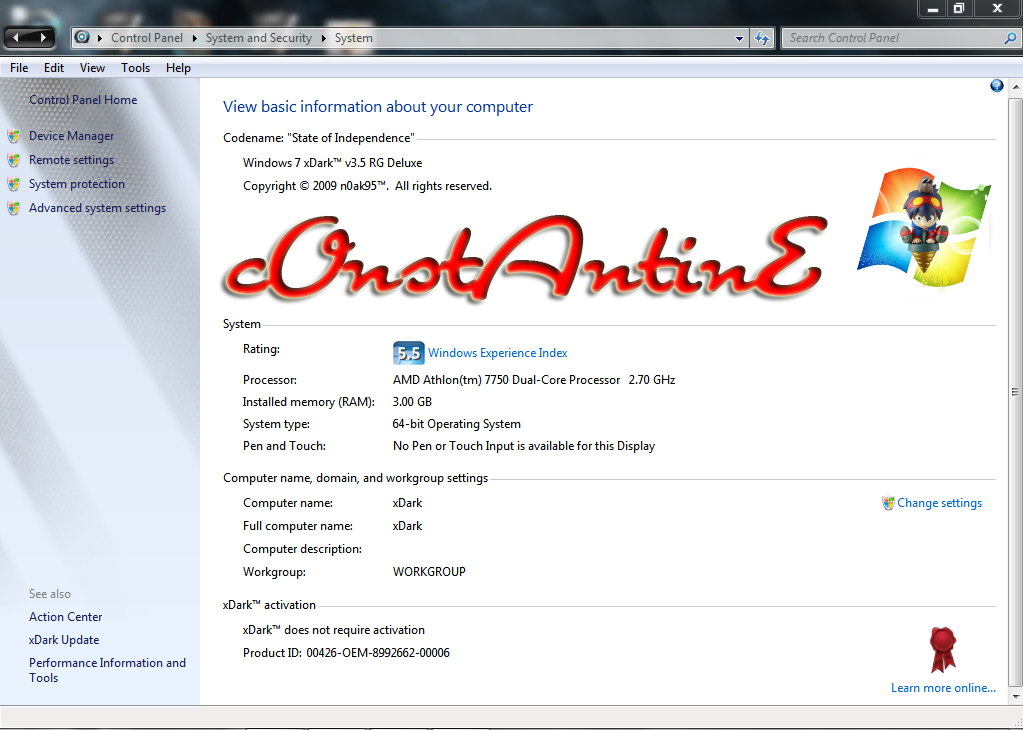1023x730 pixels.
Task: Click View basic information about your computer heading
Action: pos(378,107)
